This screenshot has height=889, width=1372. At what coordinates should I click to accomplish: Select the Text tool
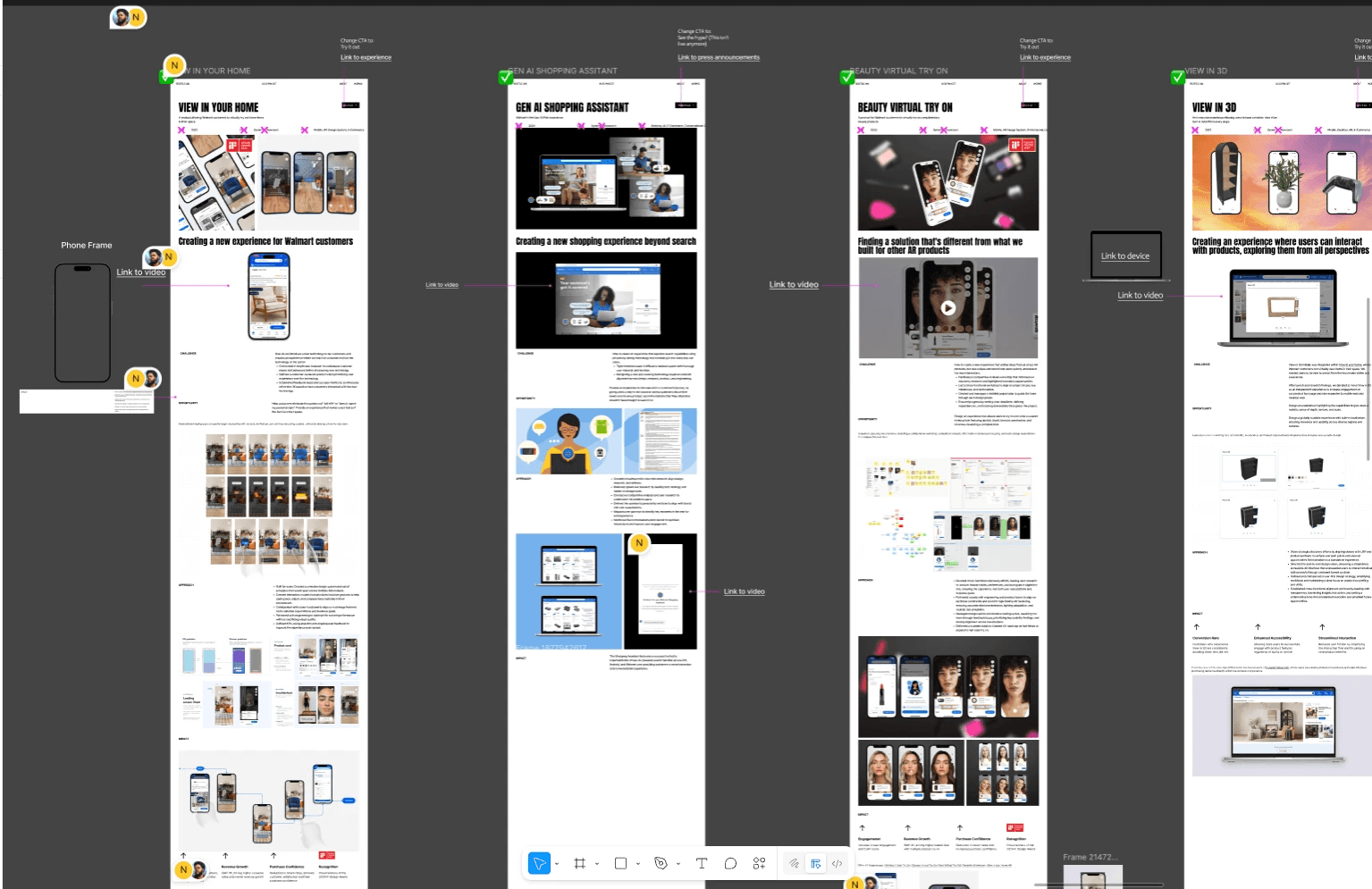[701, 863]
